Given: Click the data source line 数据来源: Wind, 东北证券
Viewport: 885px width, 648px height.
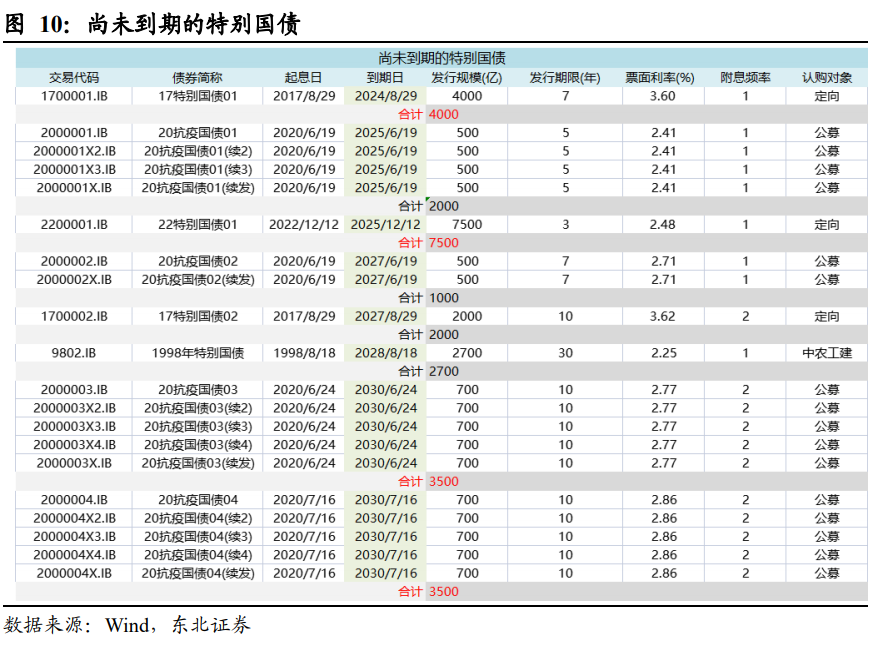Looking at the screenshot, I should point(127,625).
